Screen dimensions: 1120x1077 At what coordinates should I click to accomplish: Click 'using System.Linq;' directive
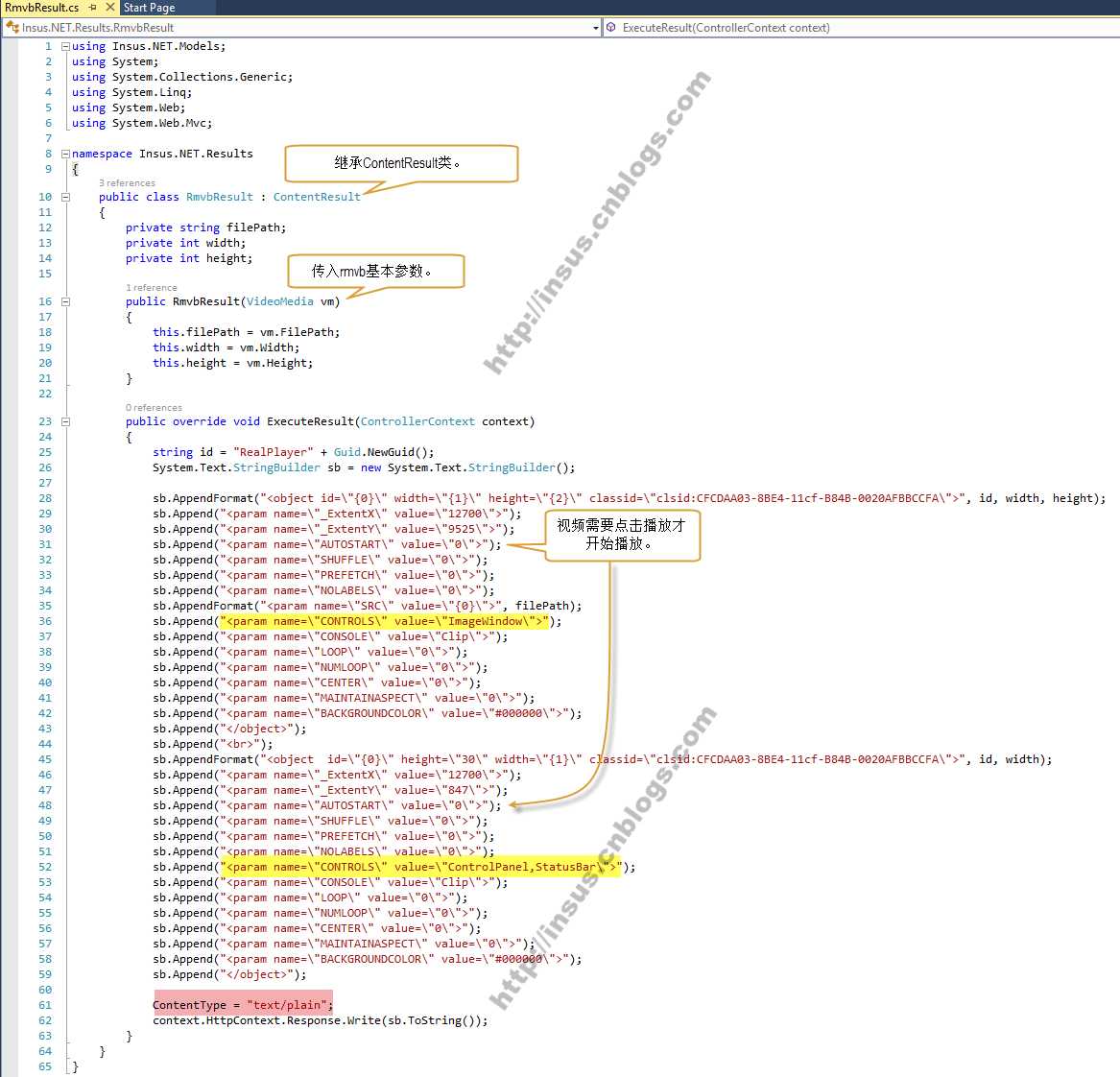[x=131, y=92]
